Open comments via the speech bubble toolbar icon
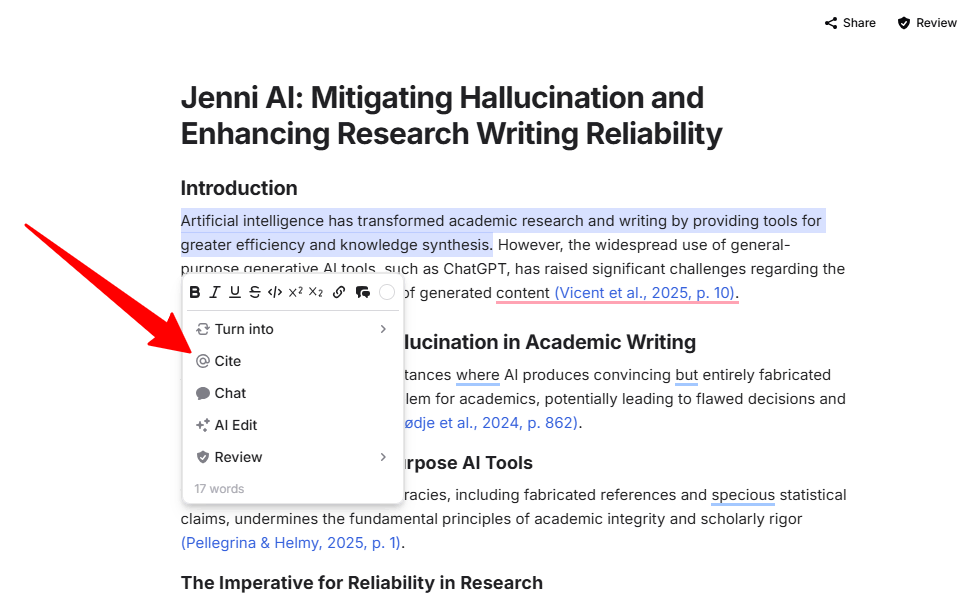 coord(362,291)
